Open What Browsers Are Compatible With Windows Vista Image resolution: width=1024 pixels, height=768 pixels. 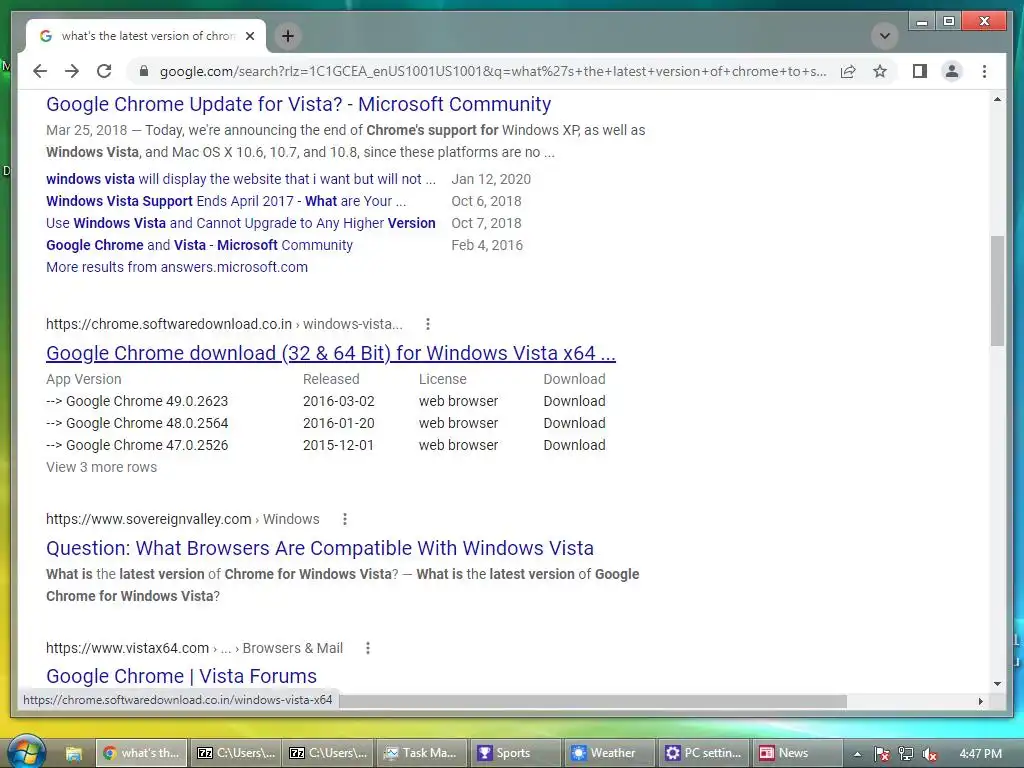[320, 548]
